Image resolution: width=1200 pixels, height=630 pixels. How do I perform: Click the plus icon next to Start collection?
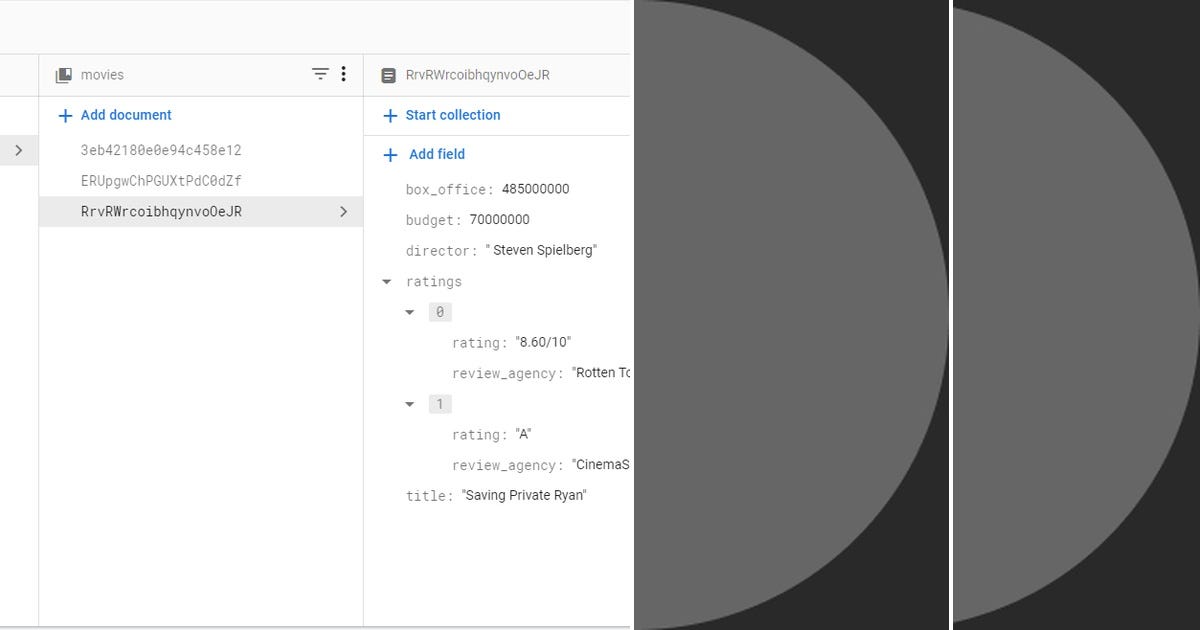click(x=390, y=115)
